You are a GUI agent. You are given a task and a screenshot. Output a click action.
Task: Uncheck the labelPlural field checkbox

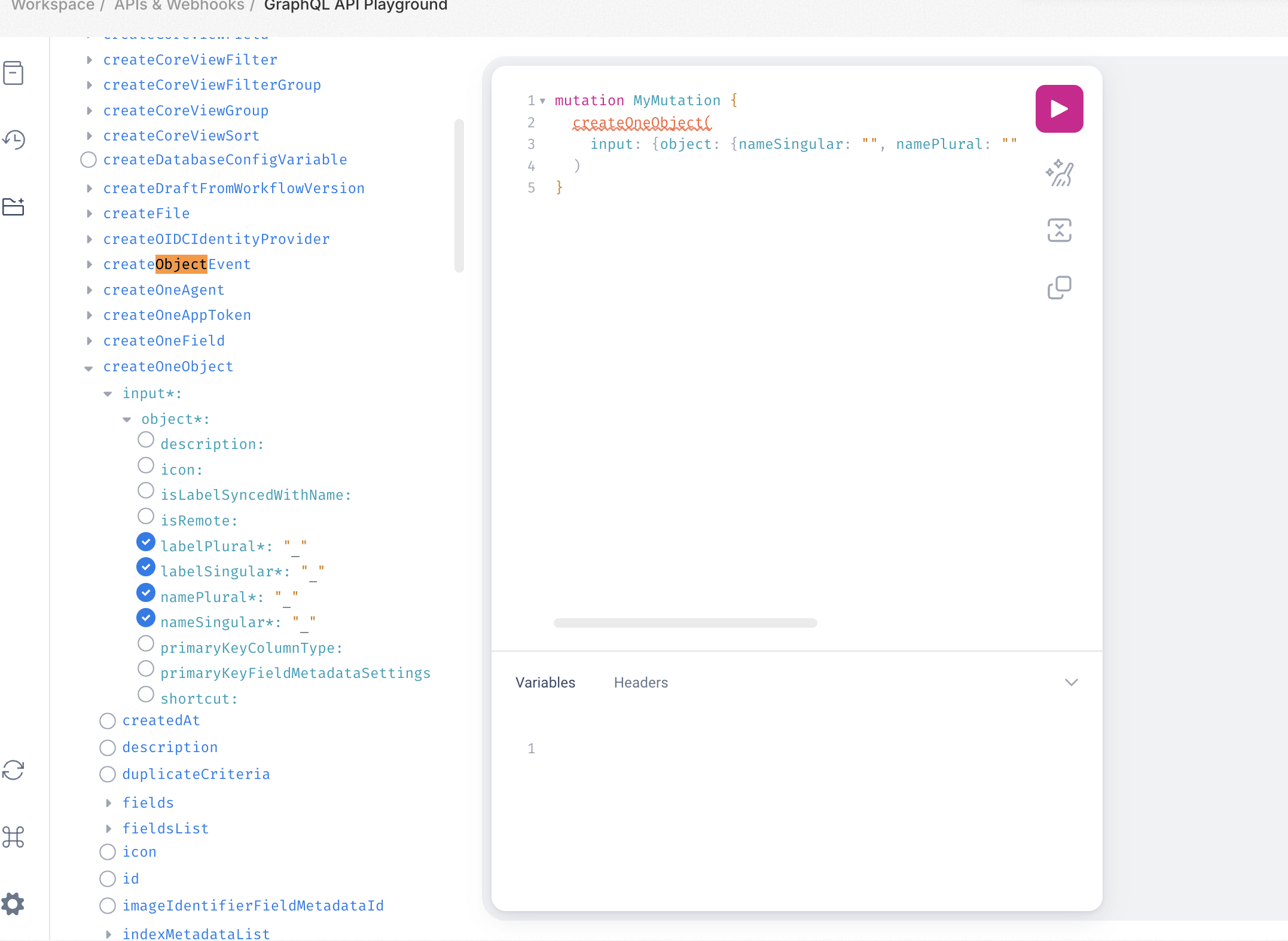coord(145,542)
